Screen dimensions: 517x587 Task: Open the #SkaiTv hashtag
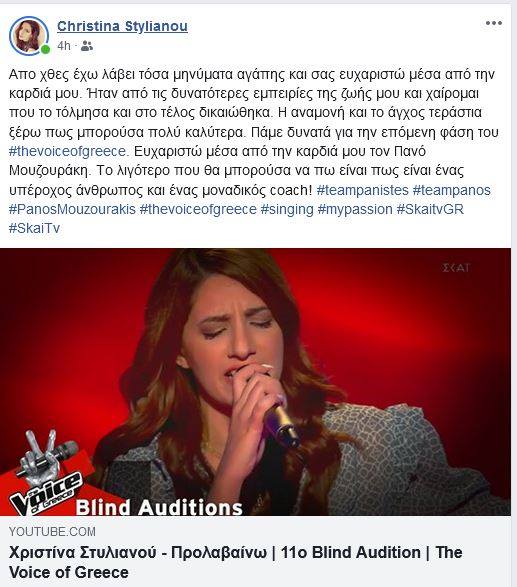click(34, 228)
